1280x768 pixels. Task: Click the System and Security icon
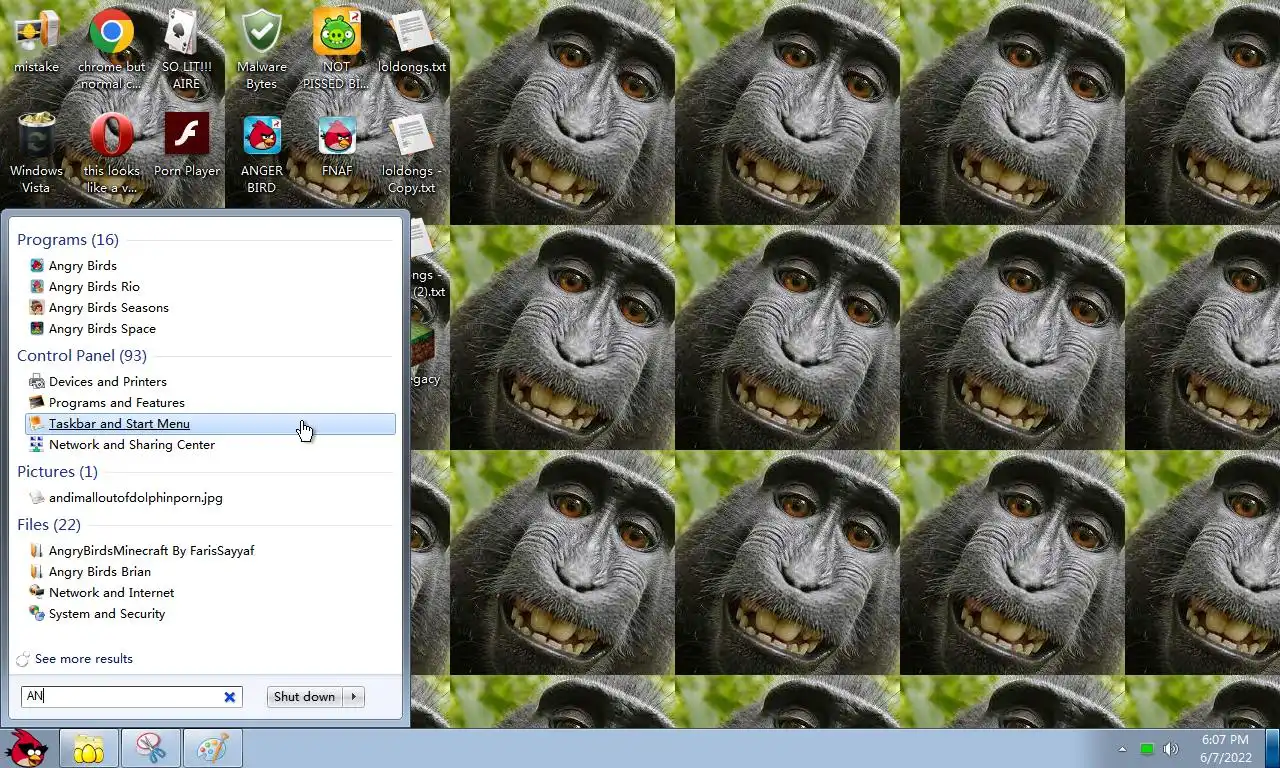[x=37, y=613]
